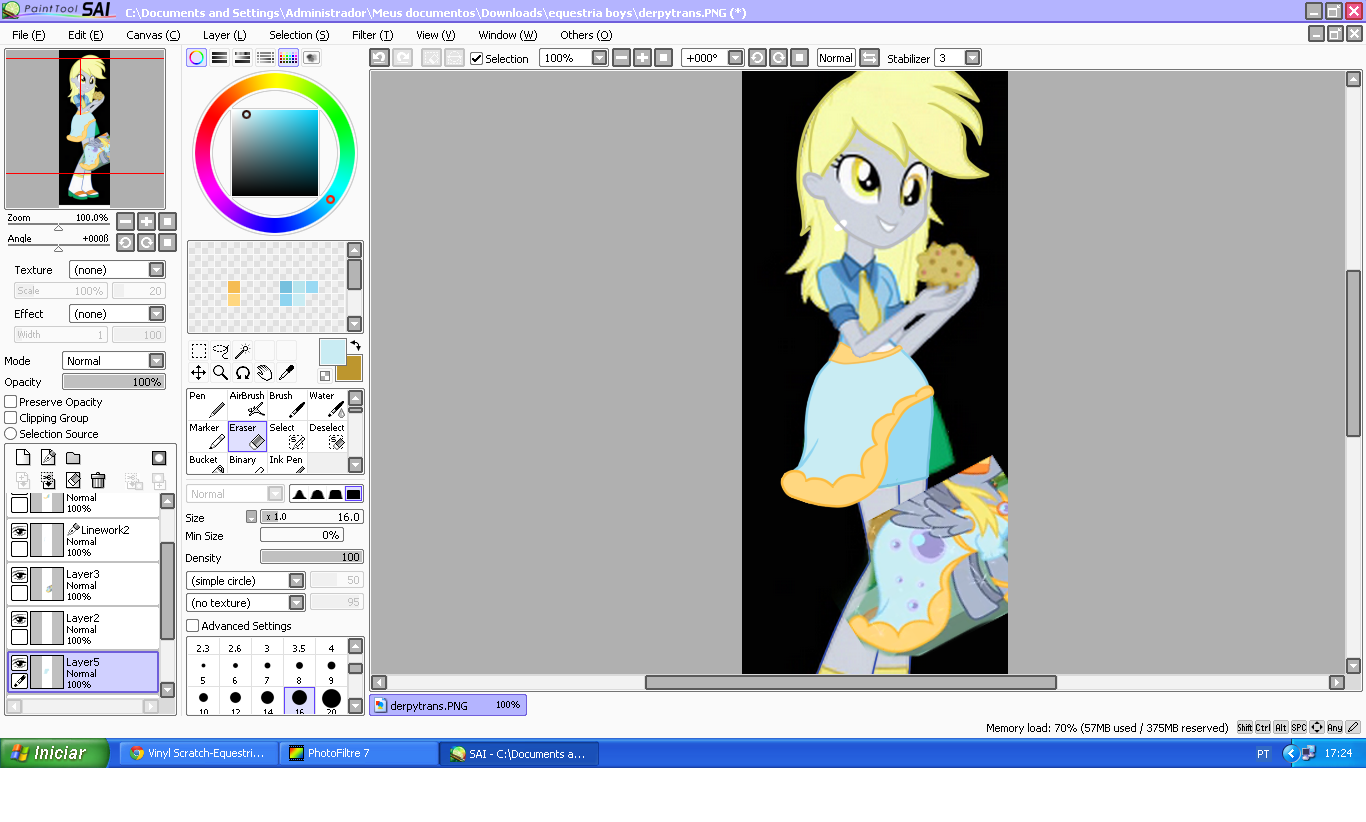Pick the rectangular selection tool

point(199,351)
